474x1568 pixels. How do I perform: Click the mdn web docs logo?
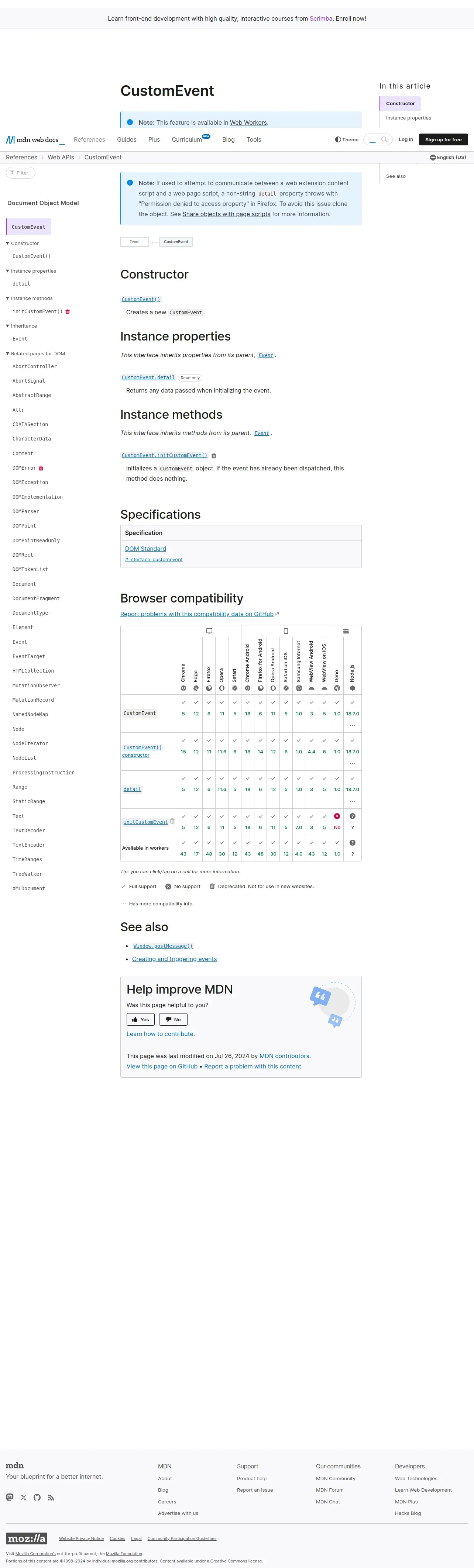[35, 139]
